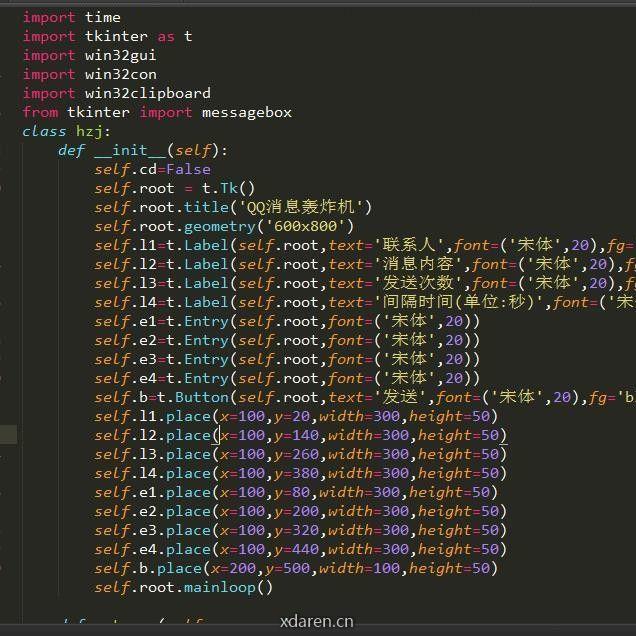Place cursor on 'import tkinter as t'
Image resolution: width=636 pixels, height=636 pixels.
click(107, 36)
